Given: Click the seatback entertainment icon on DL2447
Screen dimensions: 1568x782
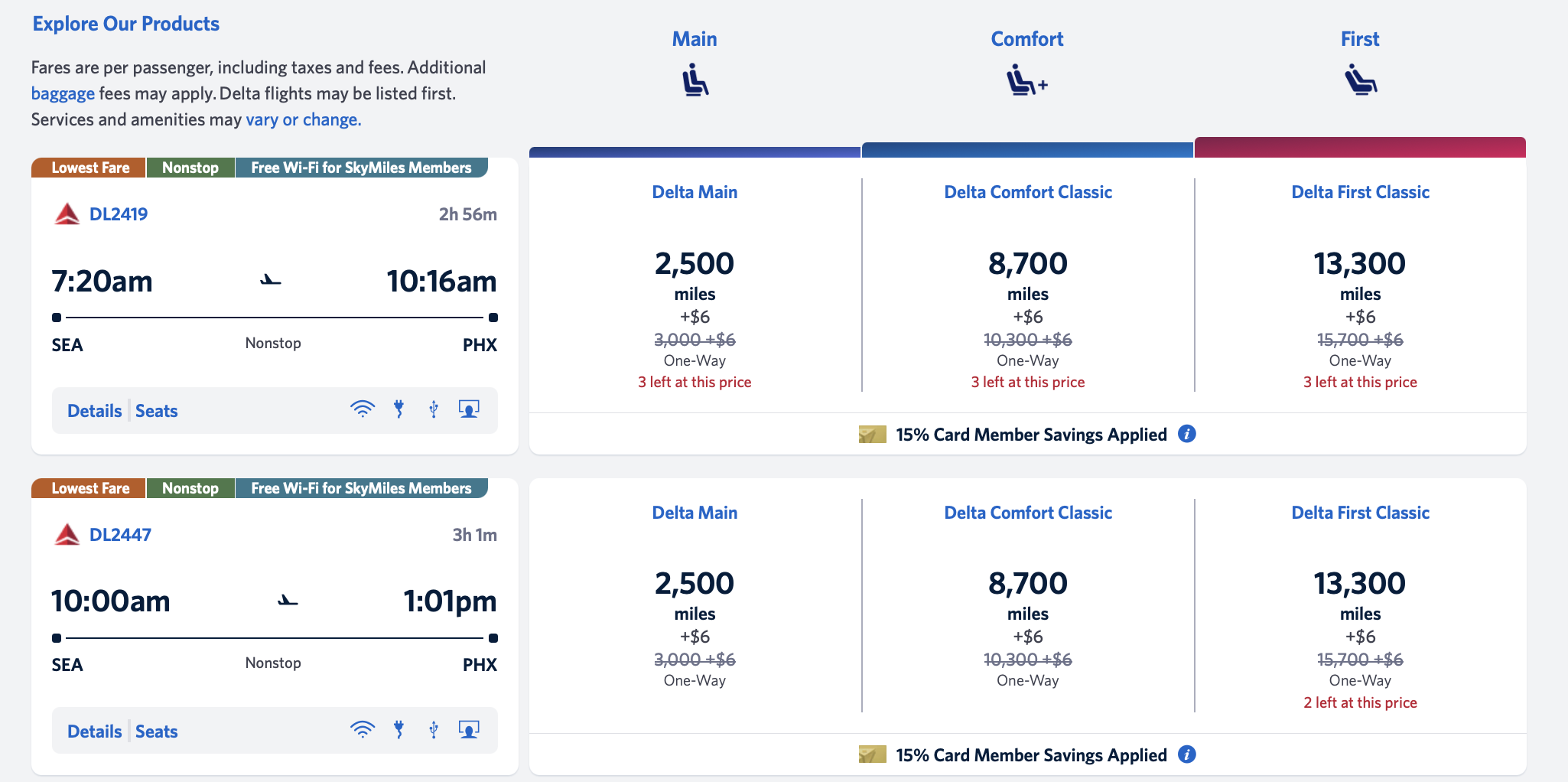Looking at the screenshot, I should coord(469,730).
